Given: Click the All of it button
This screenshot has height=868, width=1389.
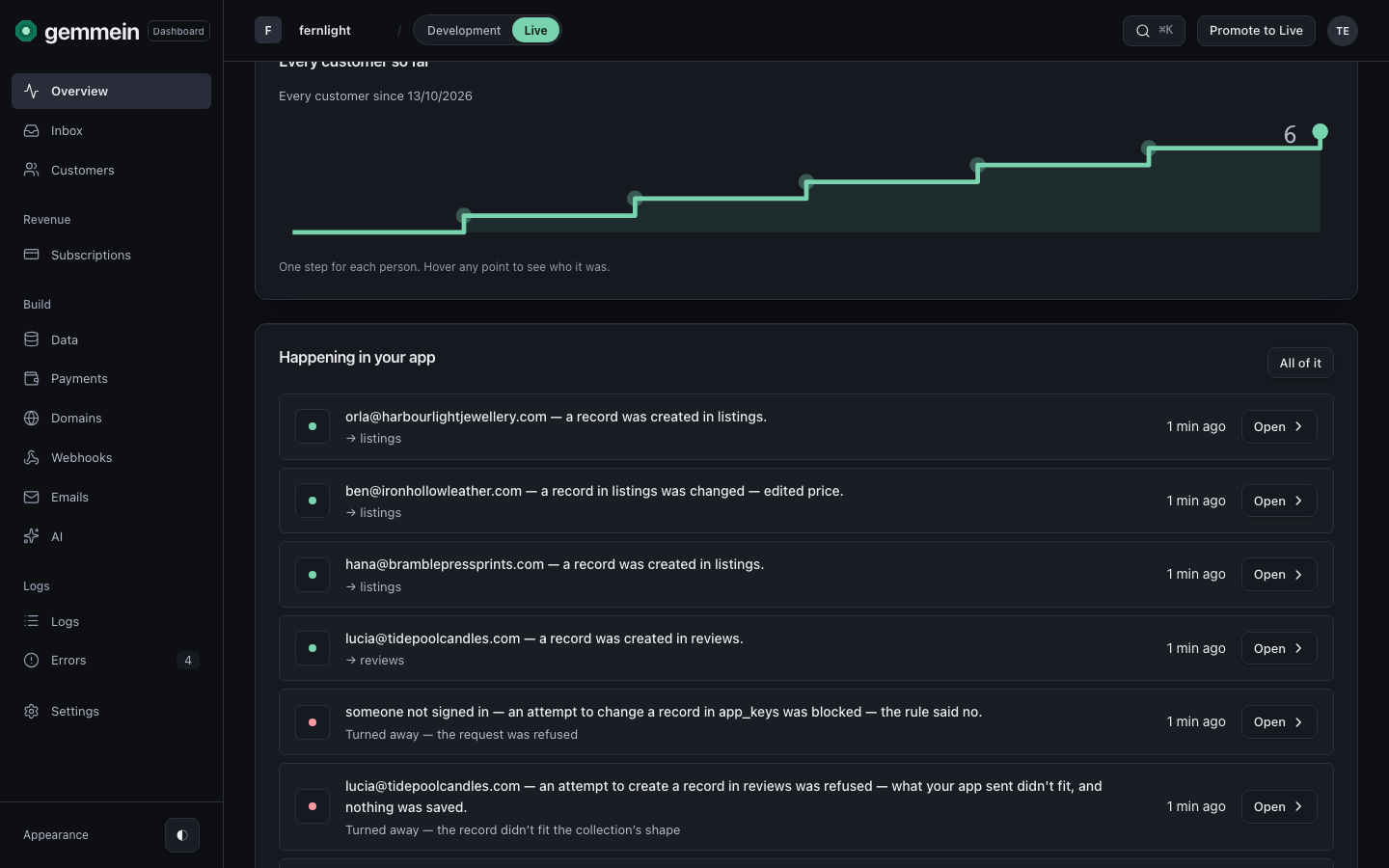Looking at the screenshot, I should pyautogui.click(x=1300, y=363).
